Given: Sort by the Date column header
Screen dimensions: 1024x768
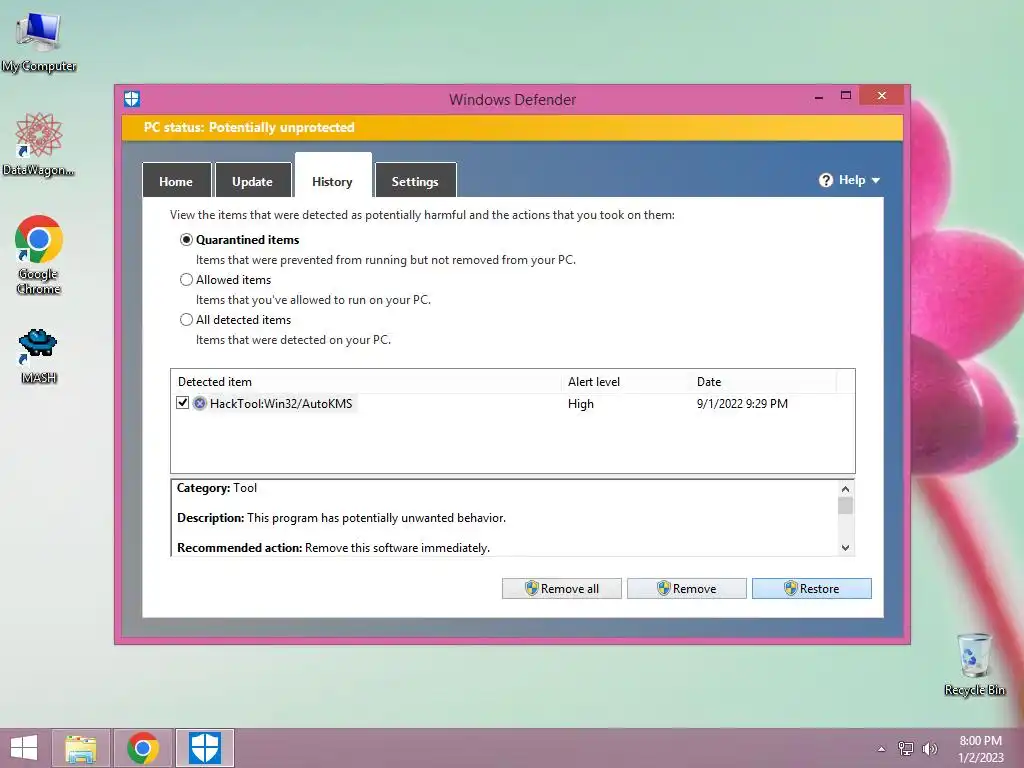Looking at the screenshot, I should pyautogui.click(x=763, y=381).
